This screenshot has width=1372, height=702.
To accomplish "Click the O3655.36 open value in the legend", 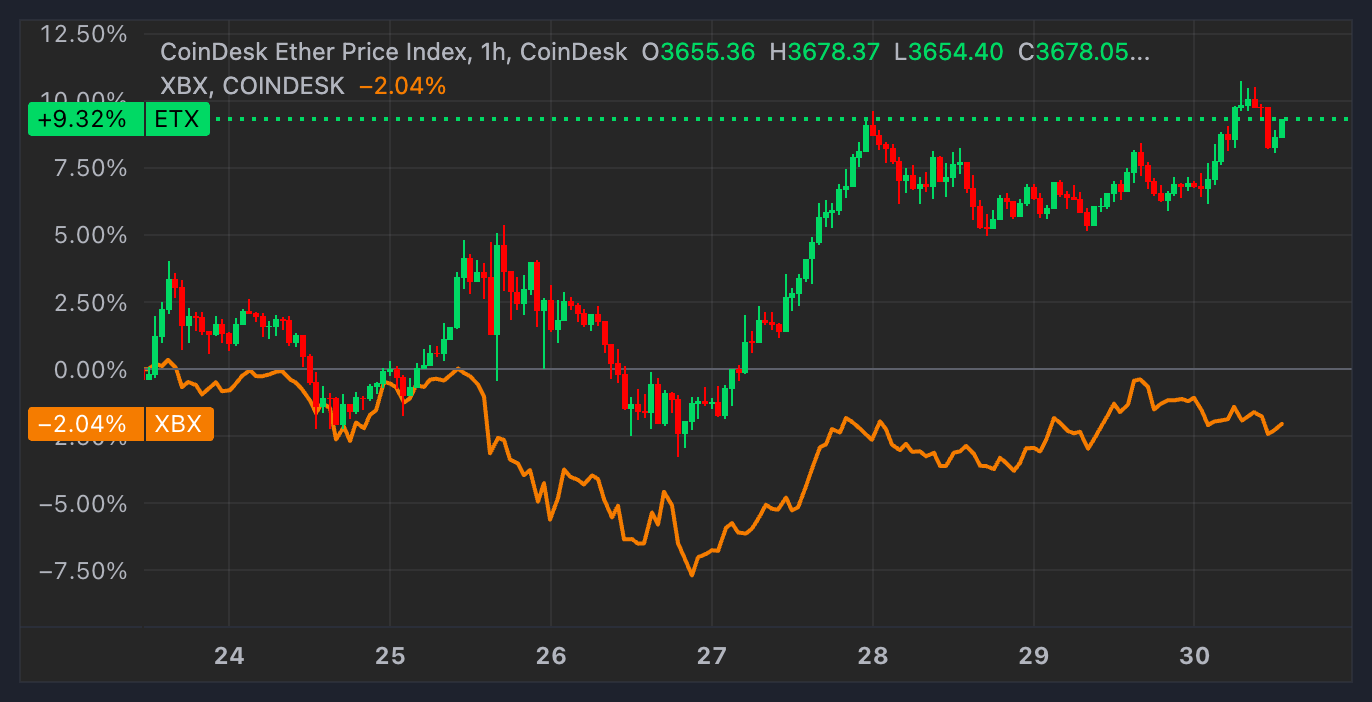I will click(x=699, y=52).
